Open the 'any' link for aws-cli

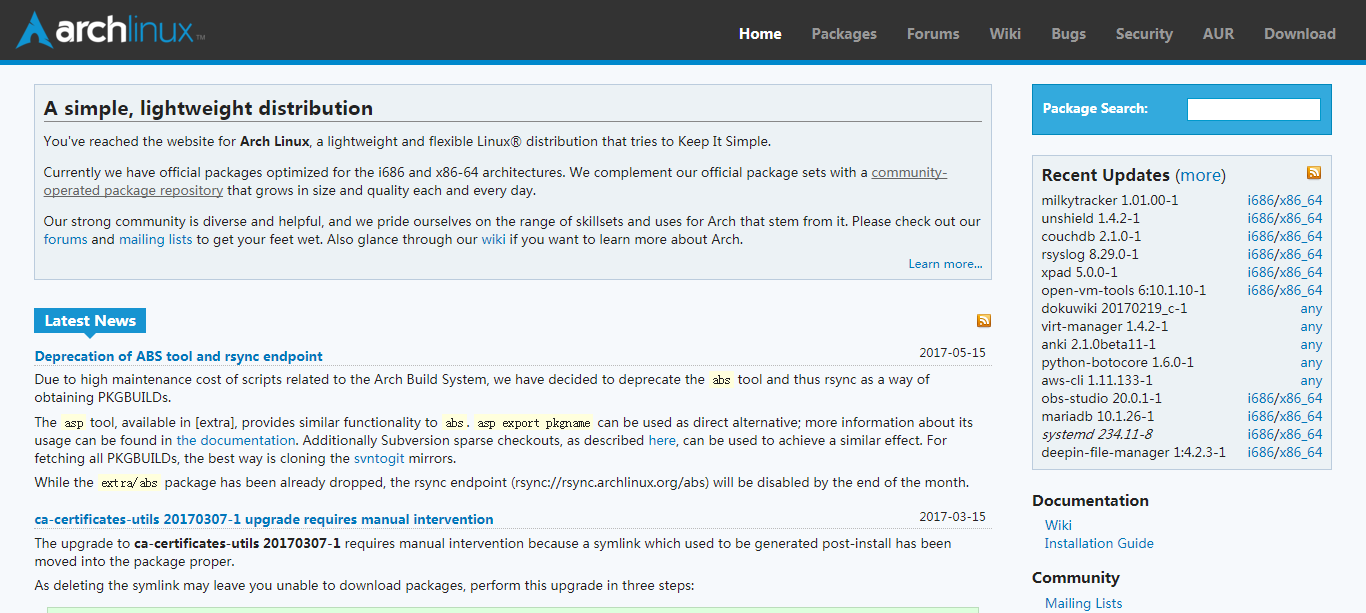point(1311,380)
